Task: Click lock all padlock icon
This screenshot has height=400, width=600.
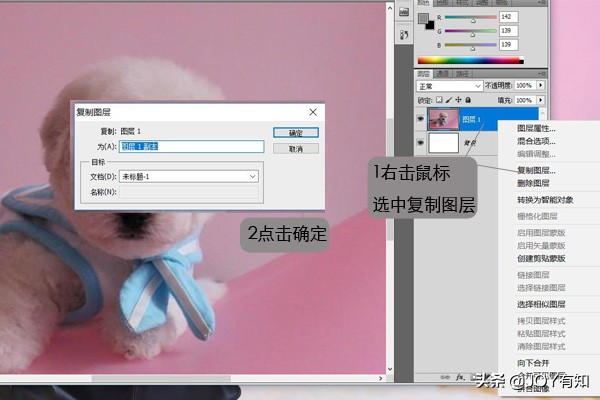Action: [468, 100]
